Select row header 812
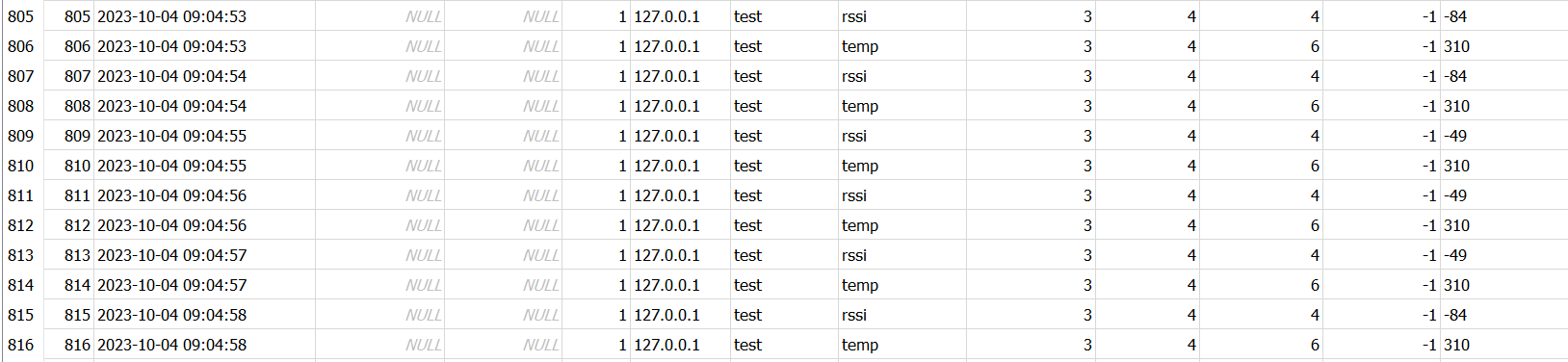 [21, 225]
